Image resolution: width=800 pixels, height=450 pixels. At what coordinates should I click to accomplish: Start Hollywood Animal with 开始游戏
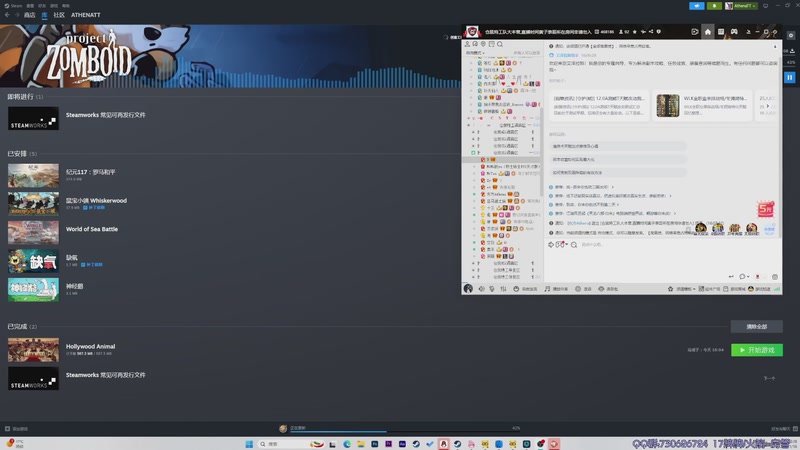(757, 350)
